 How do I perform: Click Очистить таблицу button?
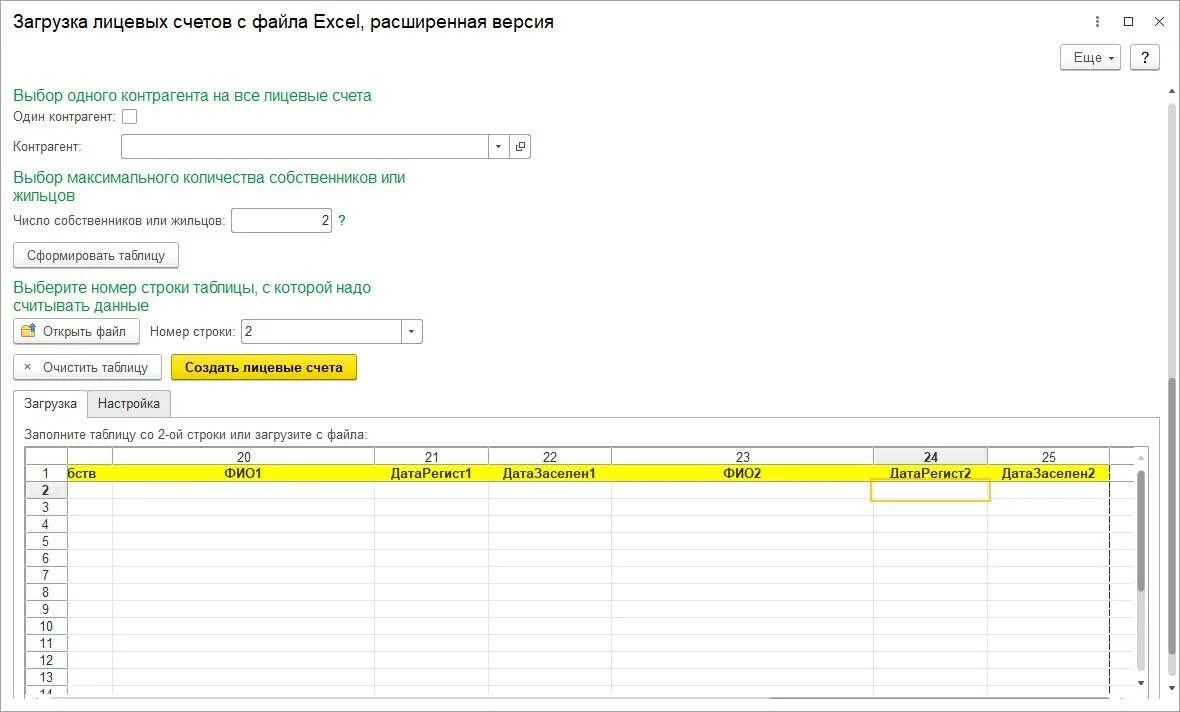pos(87,367)
